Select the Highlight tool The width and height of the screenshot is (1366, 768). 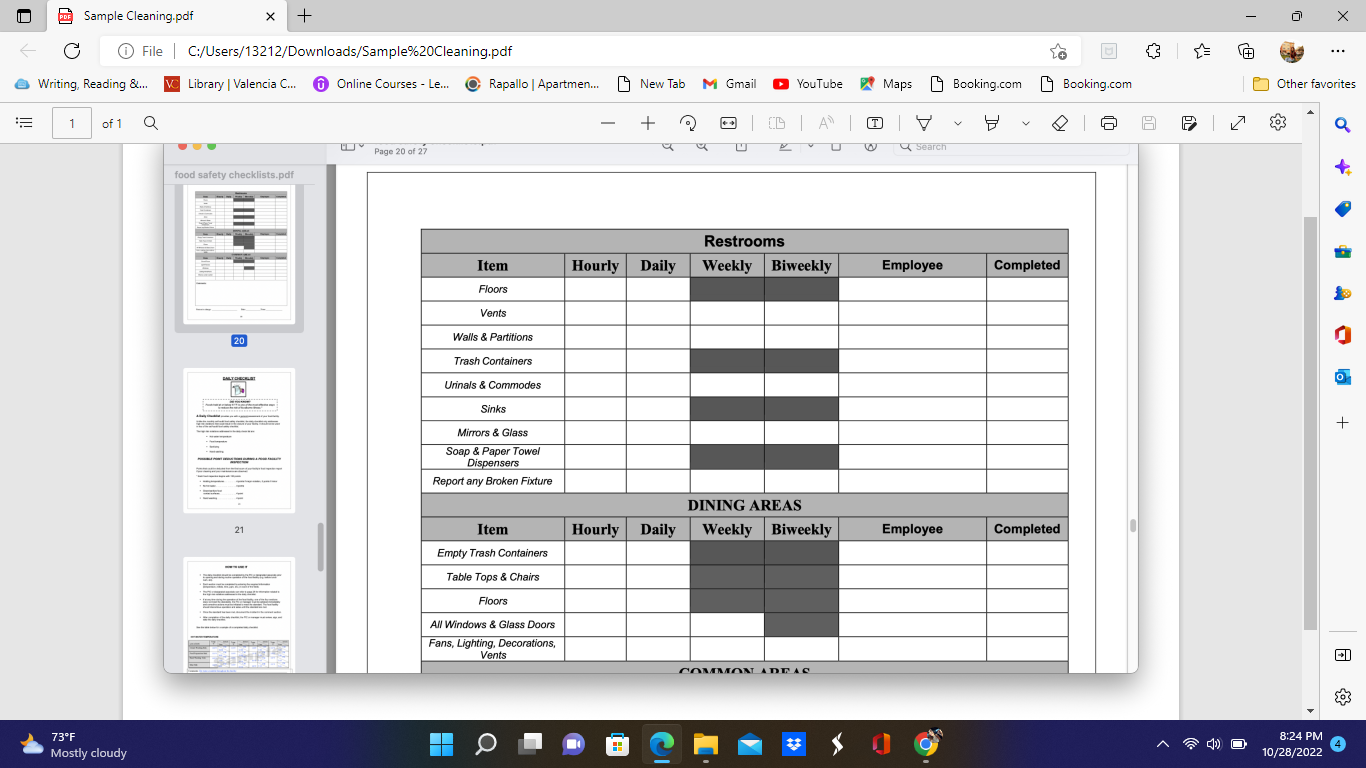(x=992, y=123)
